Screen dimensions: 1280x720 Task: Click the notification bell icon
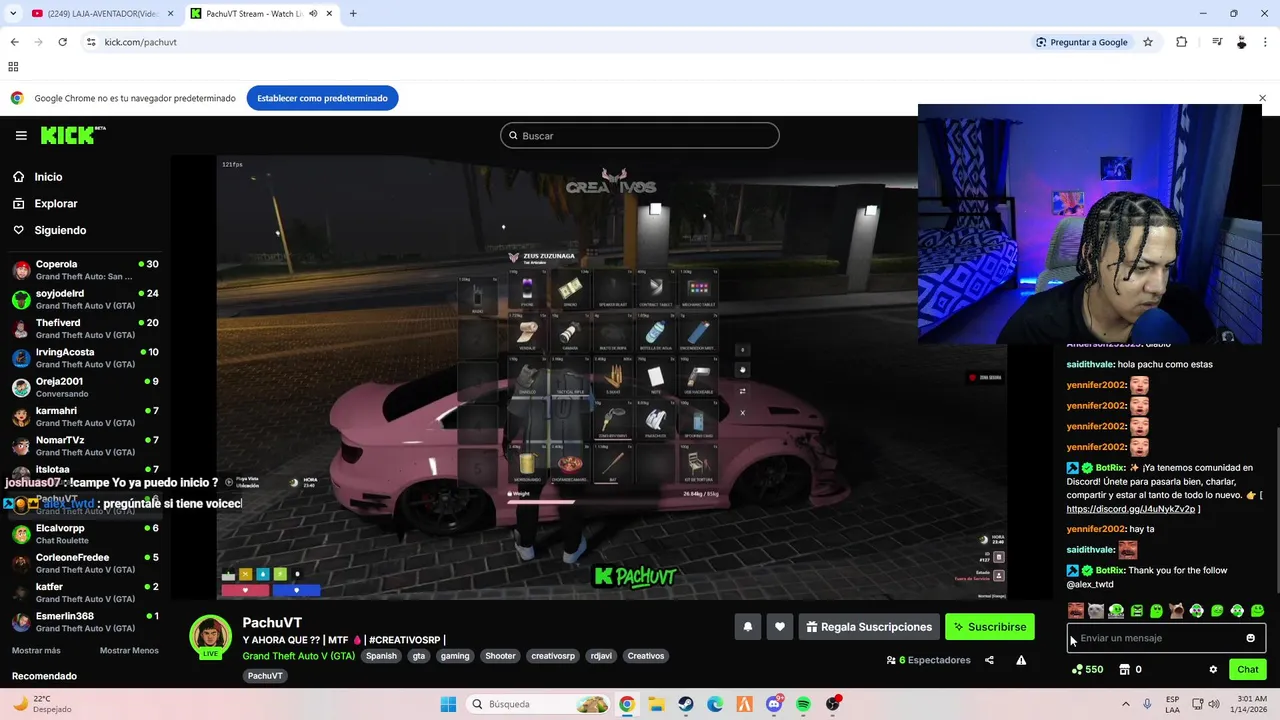747,627
